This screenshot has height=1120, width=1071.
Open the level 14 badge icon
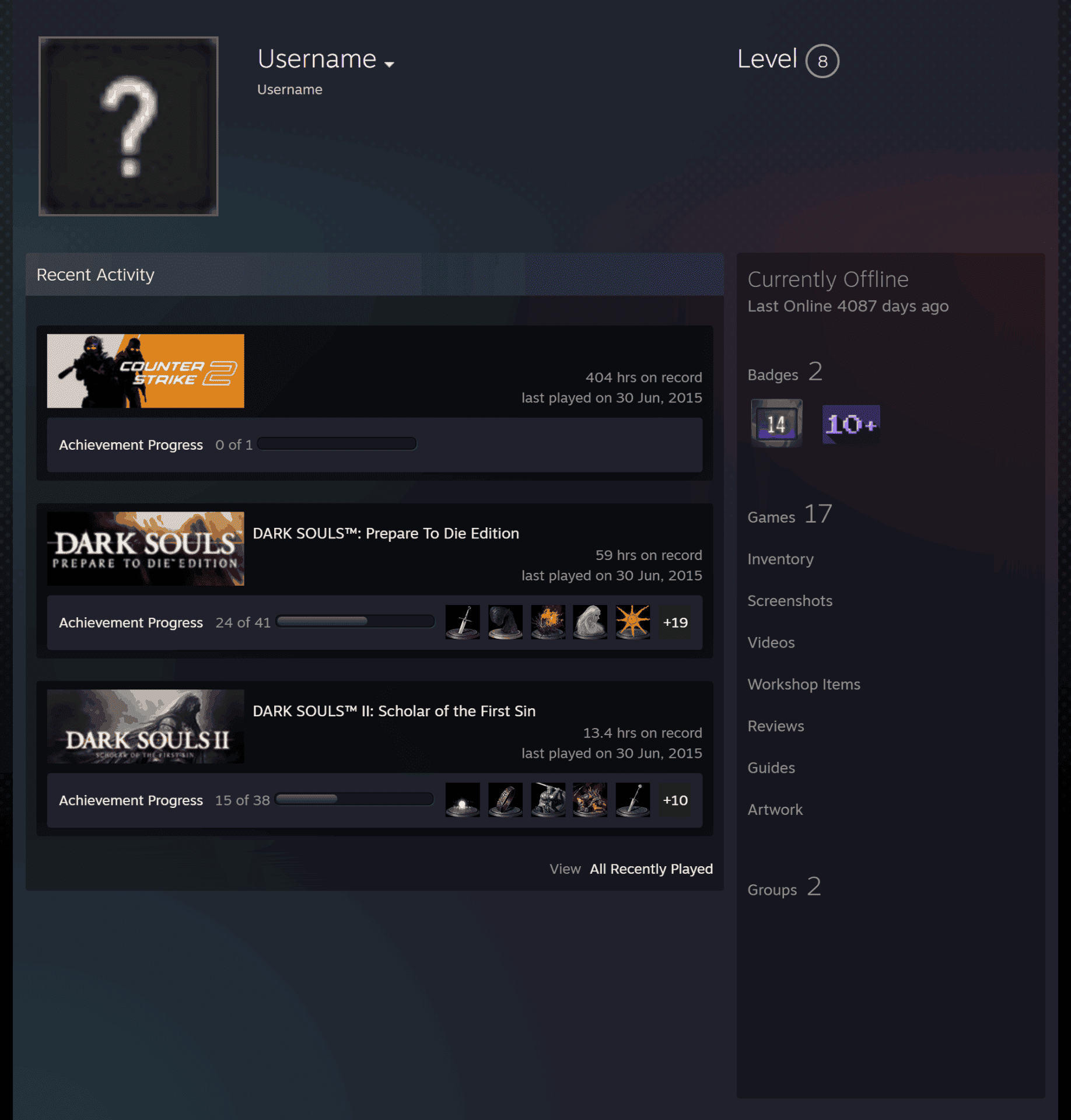[x=776, y=423]
